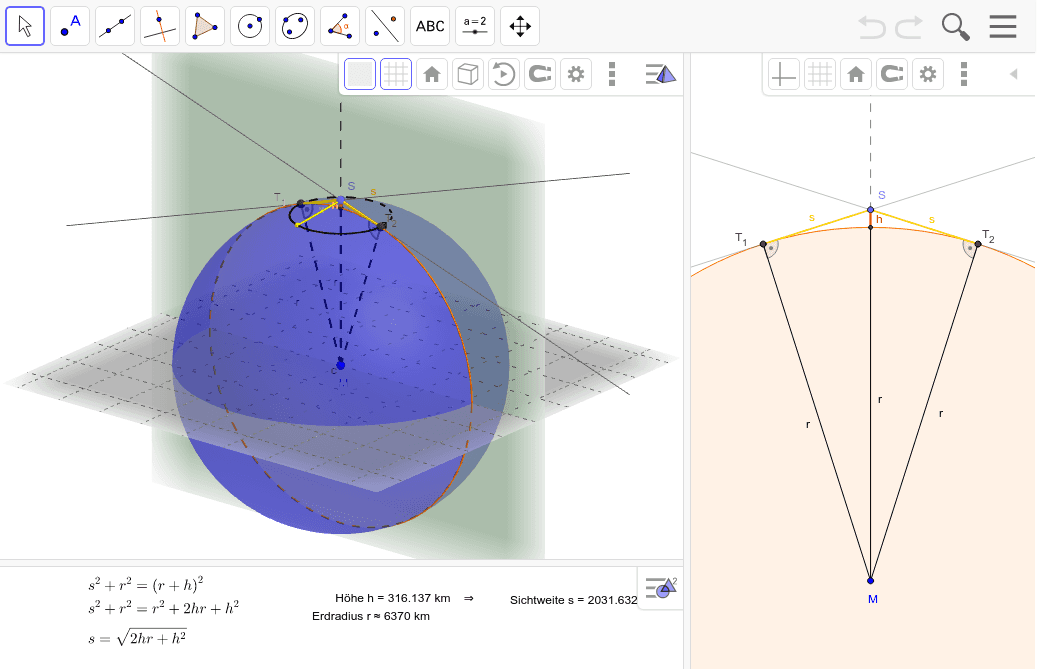Click the Undo arrow
The height and width of the screenshot is (671, 1037).
872,27
